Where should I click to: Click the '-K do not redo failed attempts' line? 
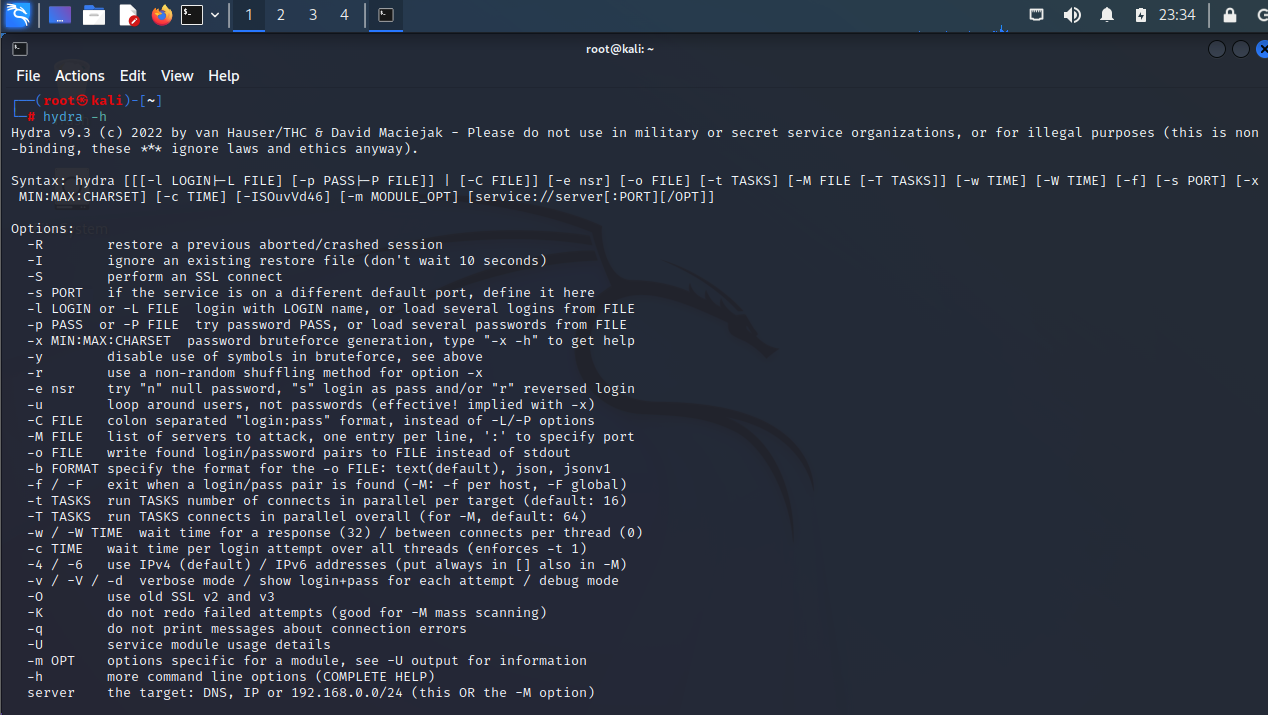pyautogui.click(x=287, y=613)
